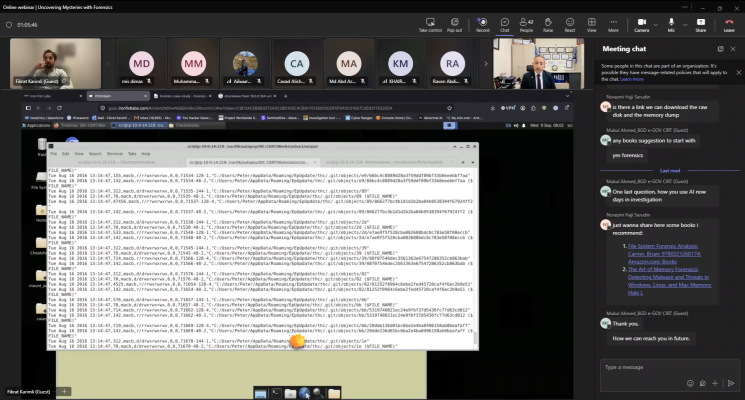Open the React emoji menu
Viewport: 745px width, 400px height.
[570, 25]
